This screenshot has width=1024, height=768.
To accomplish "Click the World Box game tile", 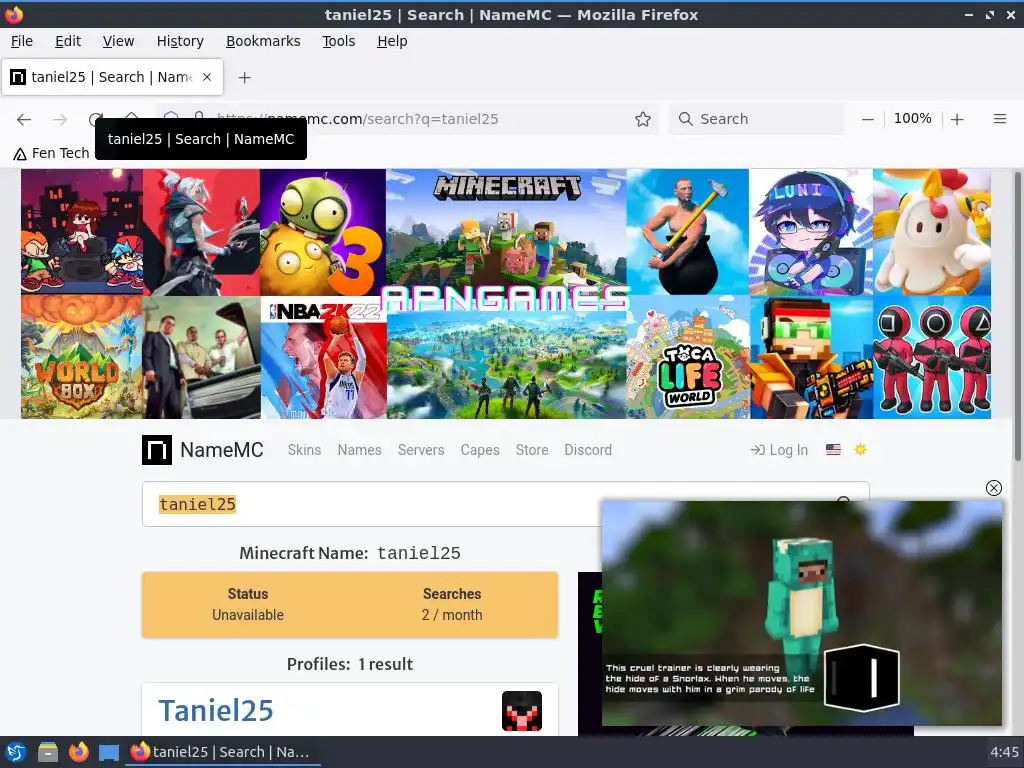I will (x=81, y=357).
